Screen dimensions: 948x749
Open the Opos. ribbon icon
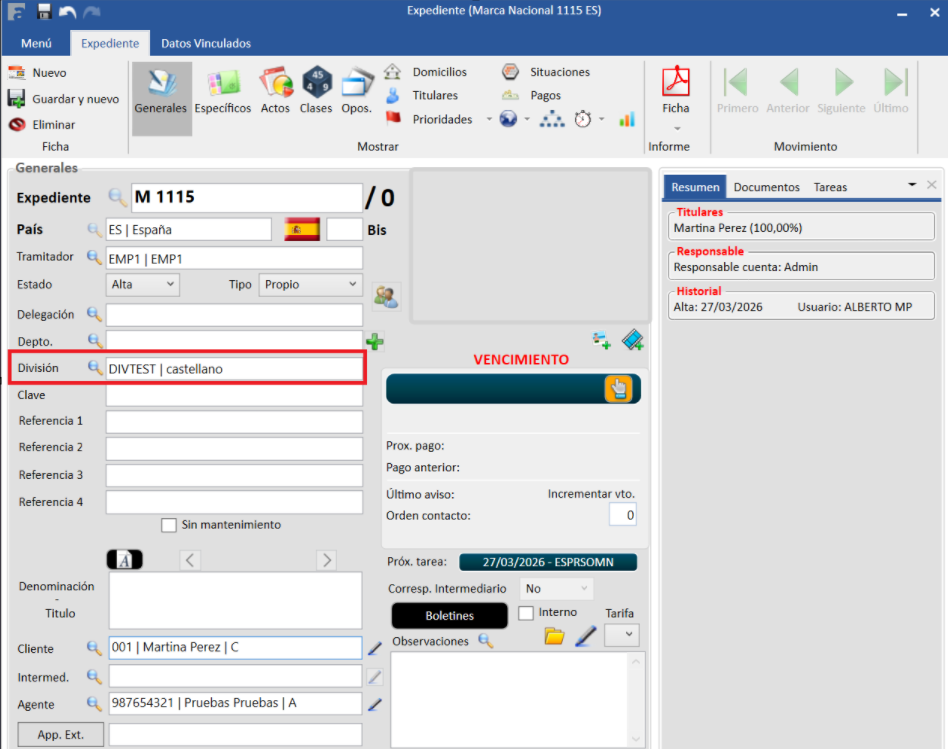(356, 90)
